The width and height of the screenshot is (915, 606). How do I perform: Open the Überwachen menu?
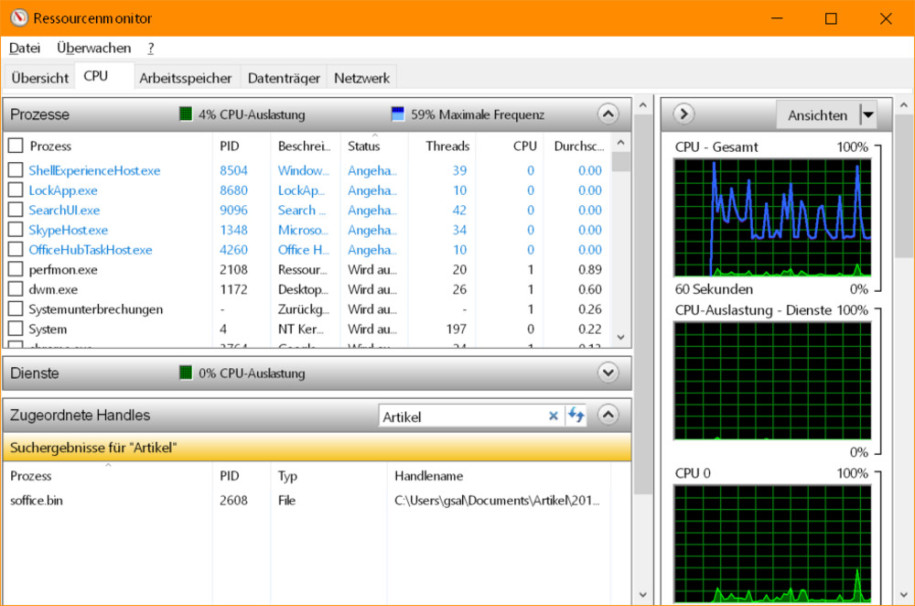(94, 48)
